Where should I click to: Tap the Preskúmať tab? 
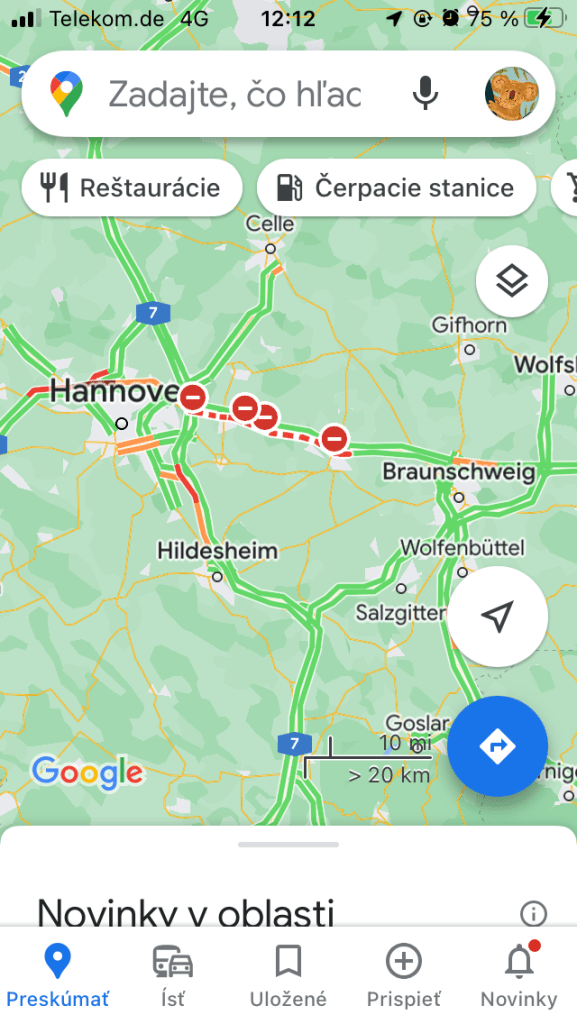click(x=57, y=976)
